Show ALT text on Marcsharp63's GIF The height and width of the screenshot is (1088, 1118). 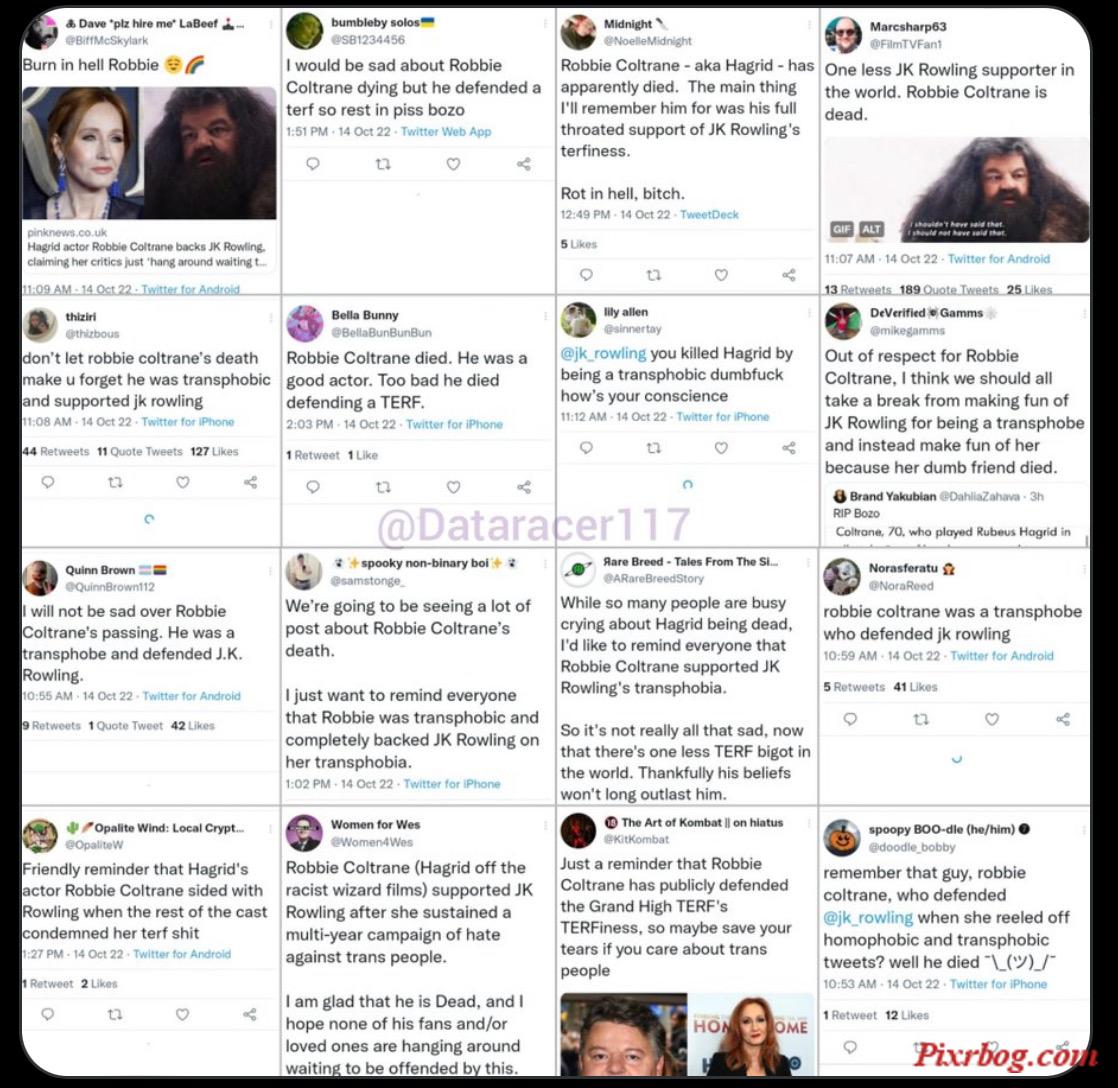871,229
